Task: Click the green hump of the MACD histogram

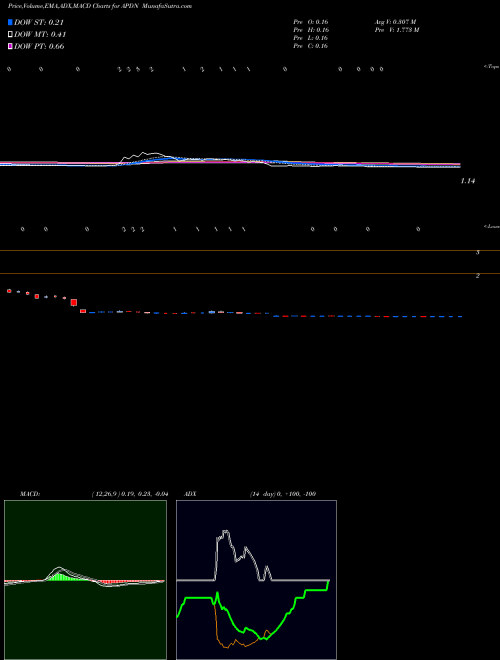Action: click(59, 575)
